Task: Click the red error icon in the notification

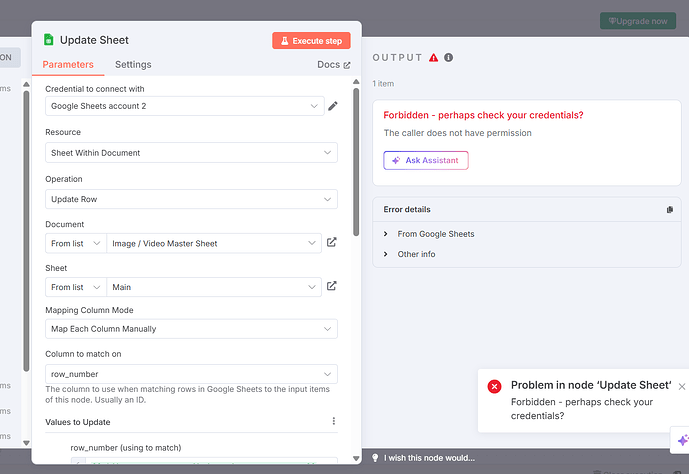Action: tap(494, 387)
